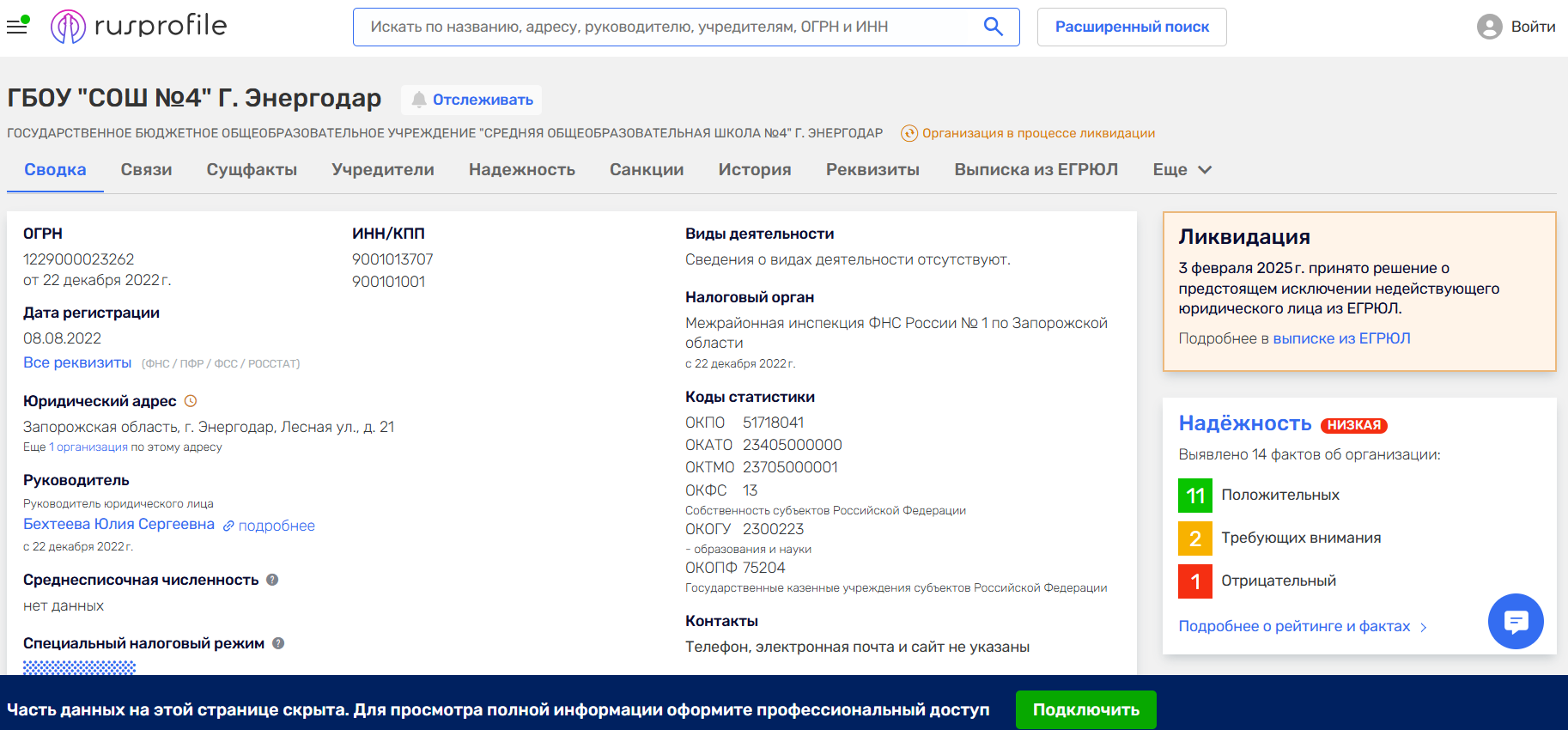
Task: Click ОКОПФ code 75204
Action: tap(764, 568)
